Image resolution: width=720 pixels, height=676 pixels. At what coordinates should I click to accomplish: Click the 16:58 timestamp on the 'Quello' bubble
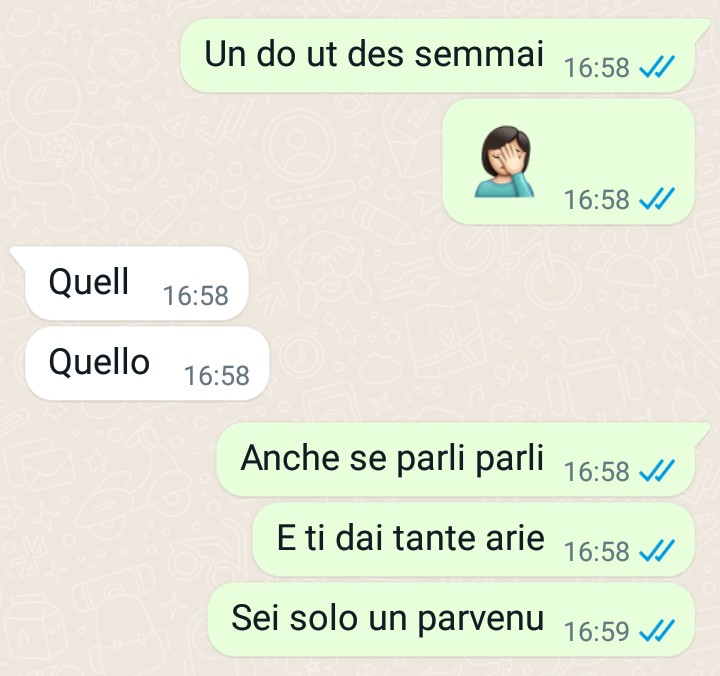(x=217, y=375)
